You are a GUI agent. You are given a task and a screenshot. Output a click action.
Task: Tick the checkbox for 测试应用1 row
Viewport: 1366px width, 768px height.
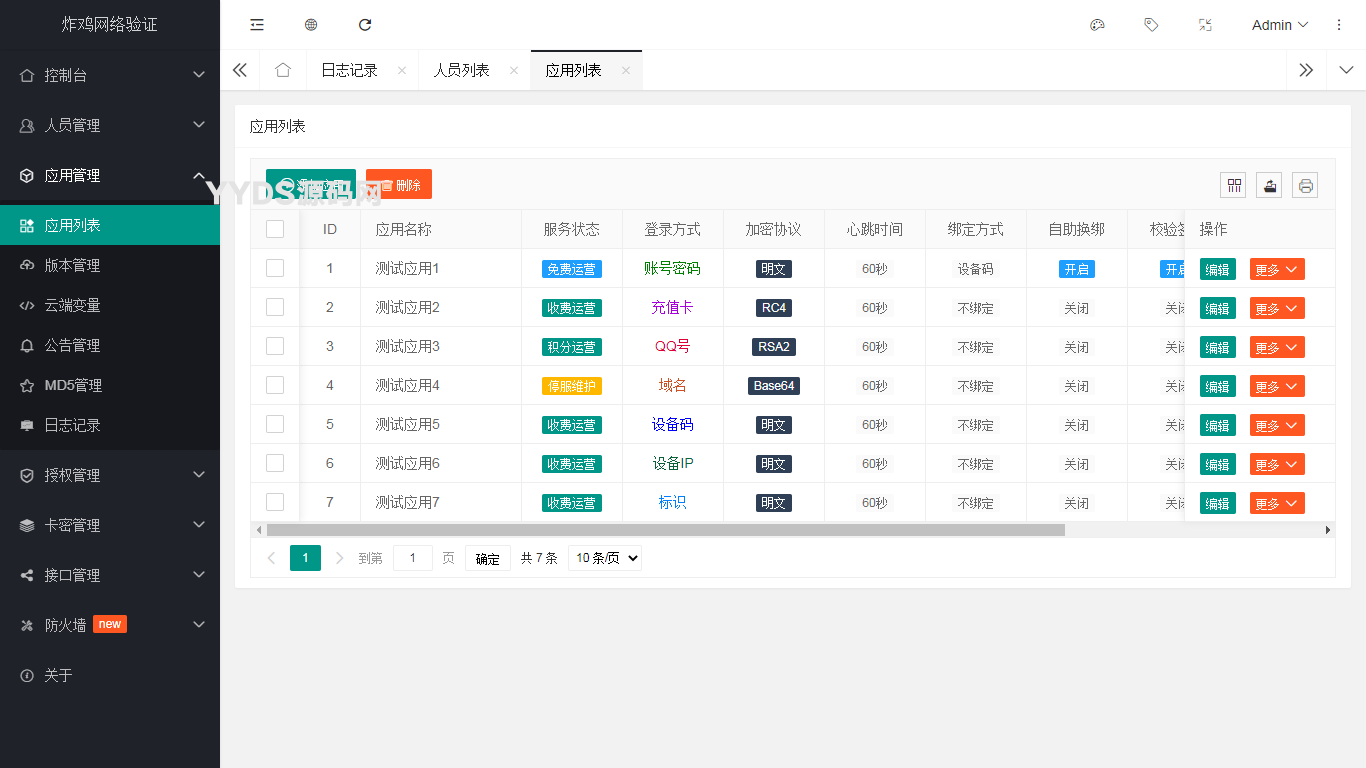(x=275, y=268)
